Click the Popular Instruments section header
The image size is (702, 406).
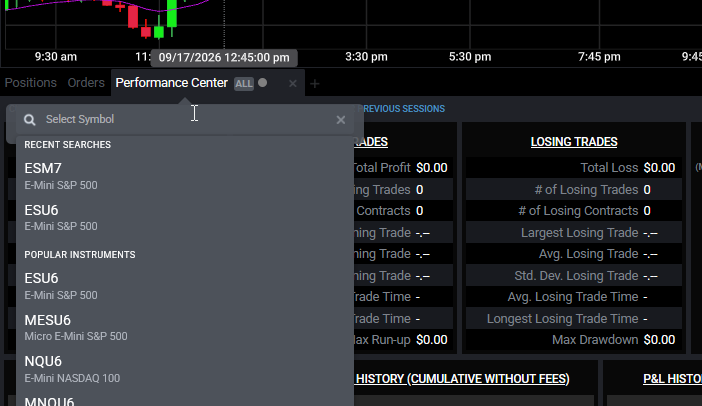(80, 255)
